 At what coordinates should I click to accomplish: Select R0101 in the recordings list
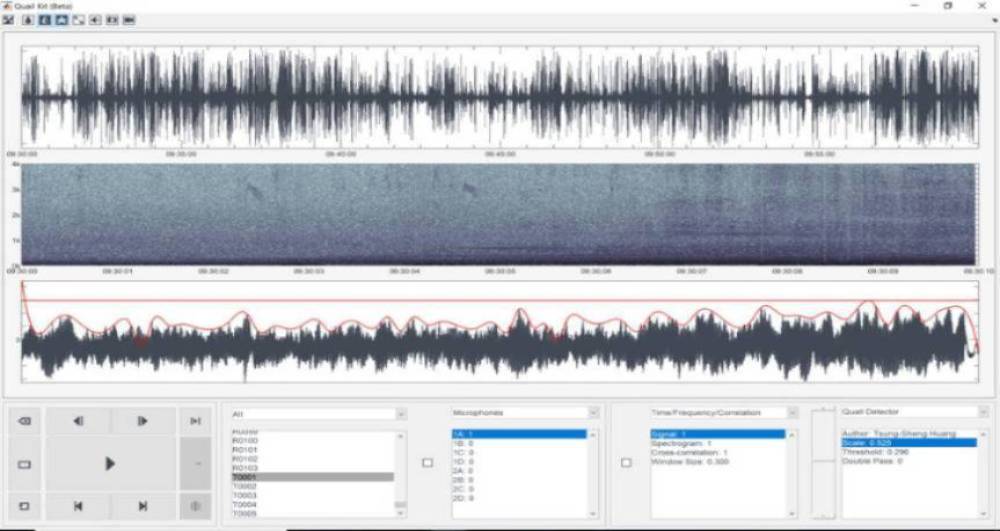[x=312, y=449]
